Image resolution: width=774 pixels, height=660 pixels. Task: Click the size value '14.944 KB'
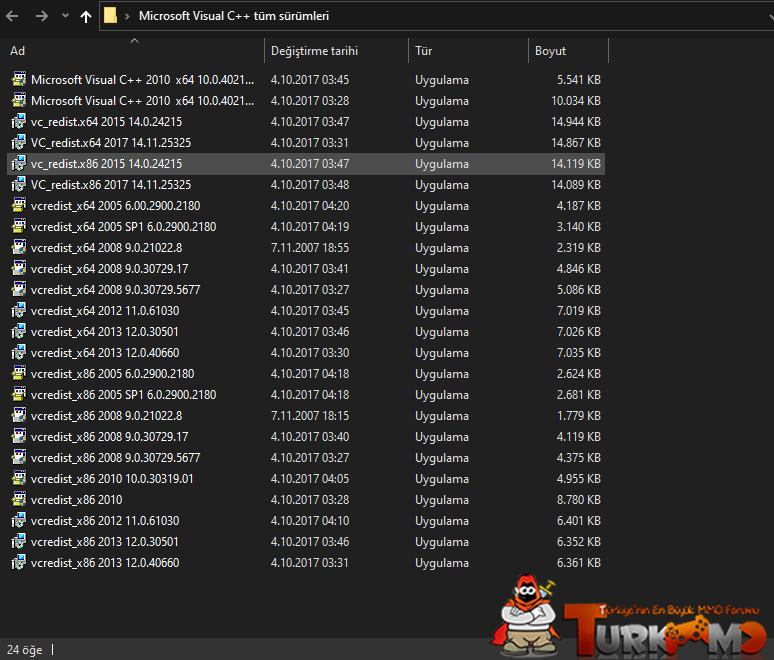click(576, 121)
